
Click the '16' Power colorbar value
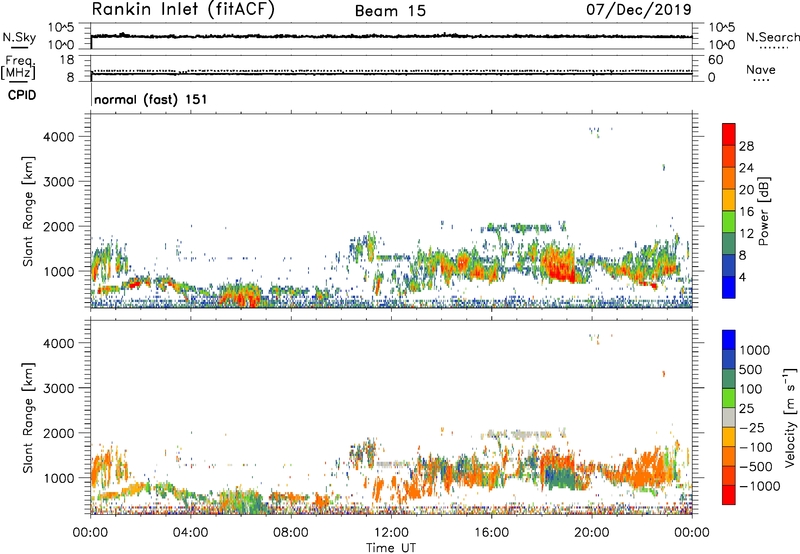click(x=746, y=212)
